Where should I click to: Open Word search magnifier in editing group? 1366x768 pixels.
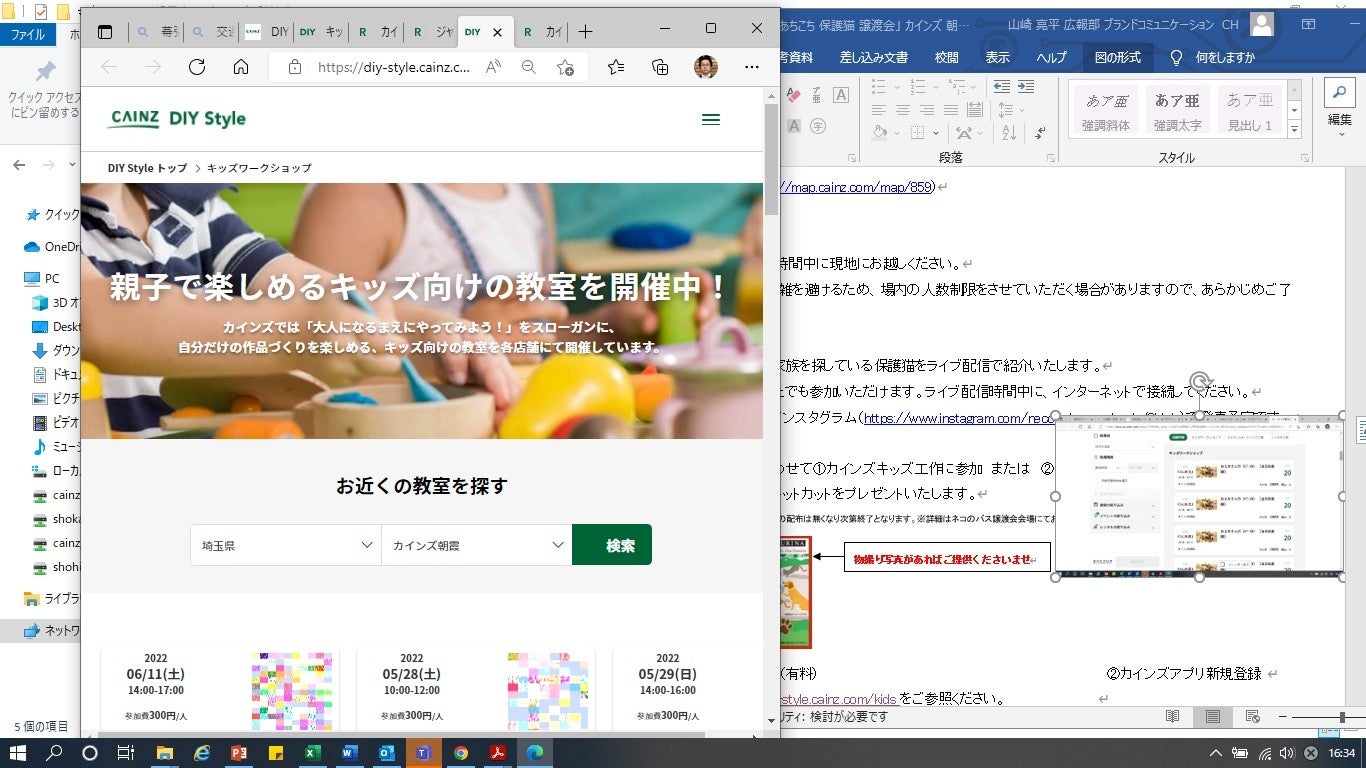tap(1338, 93)
